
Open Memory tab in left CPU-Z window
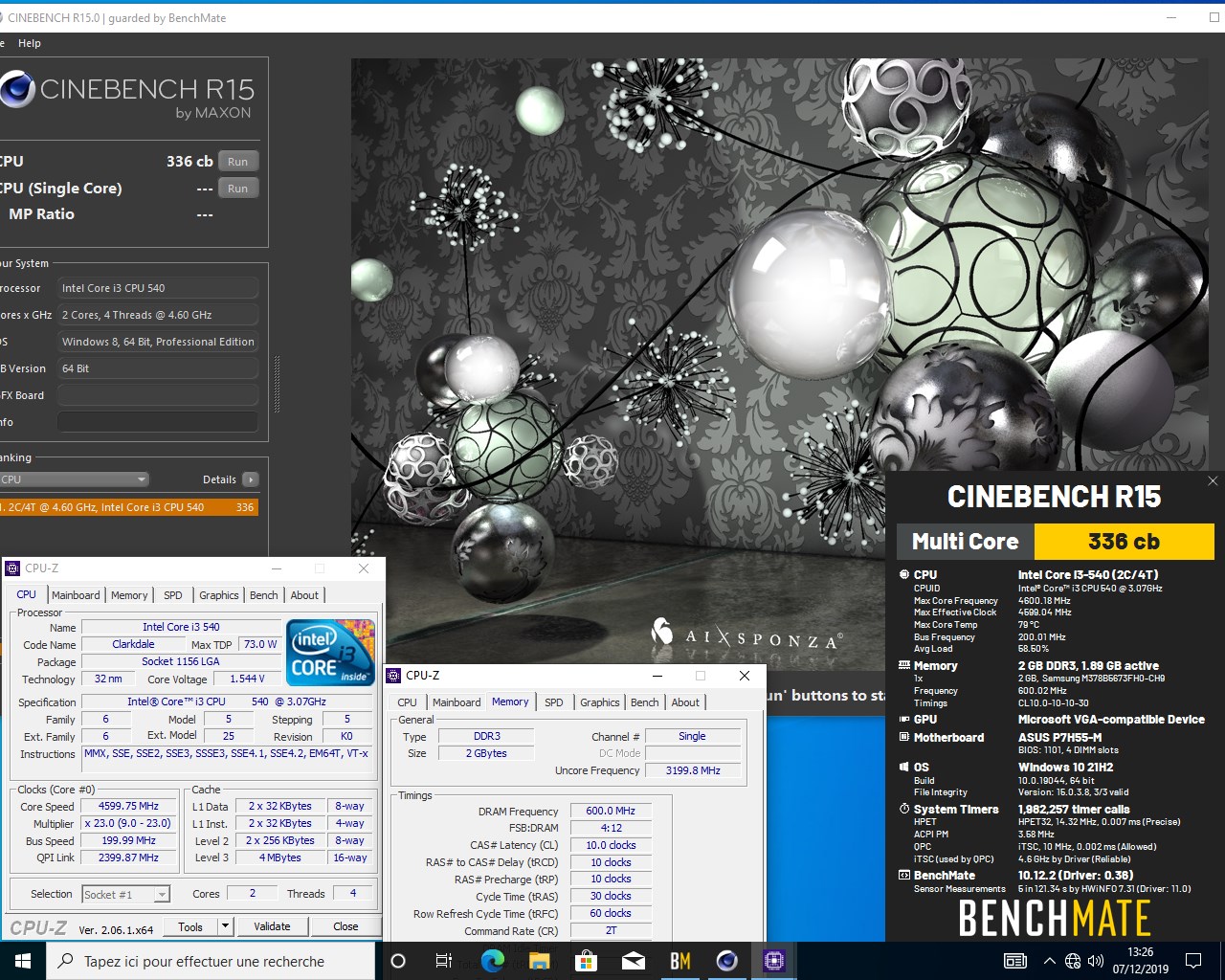[129, 595]
